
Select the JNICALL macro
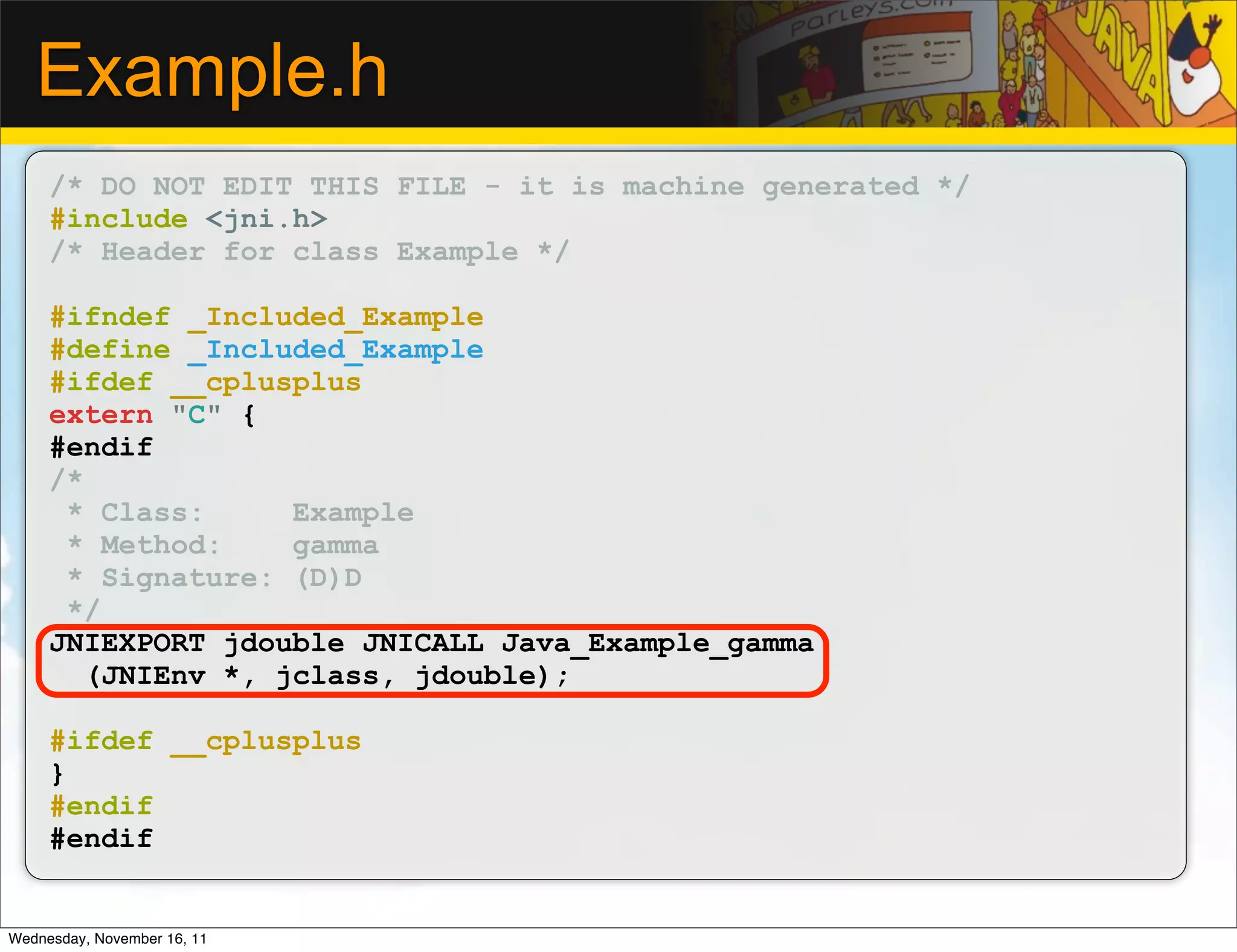(x=423, y=643)
